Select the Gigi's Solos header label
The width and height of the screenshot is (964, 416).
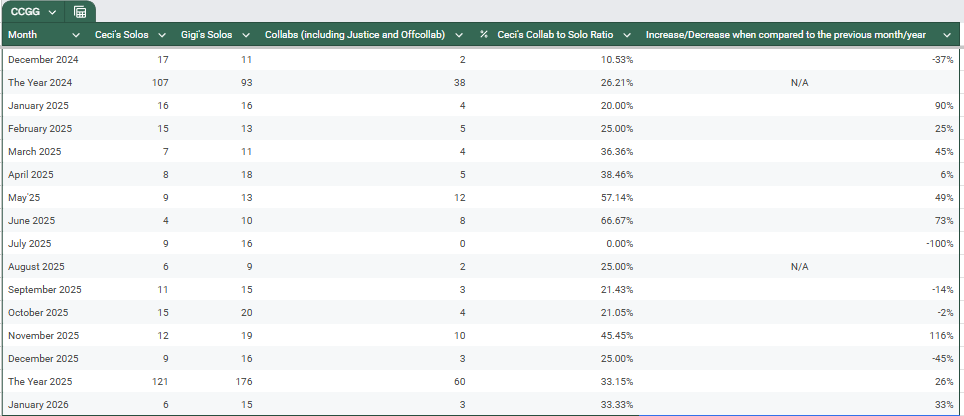(x=207, y=35)
